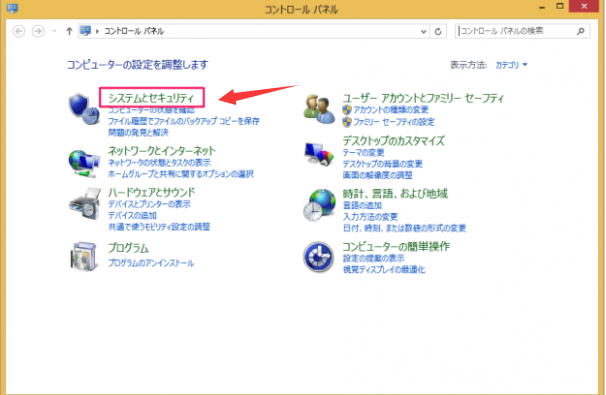
Task: Open the Programs disc icon
Action: [83, 257]
